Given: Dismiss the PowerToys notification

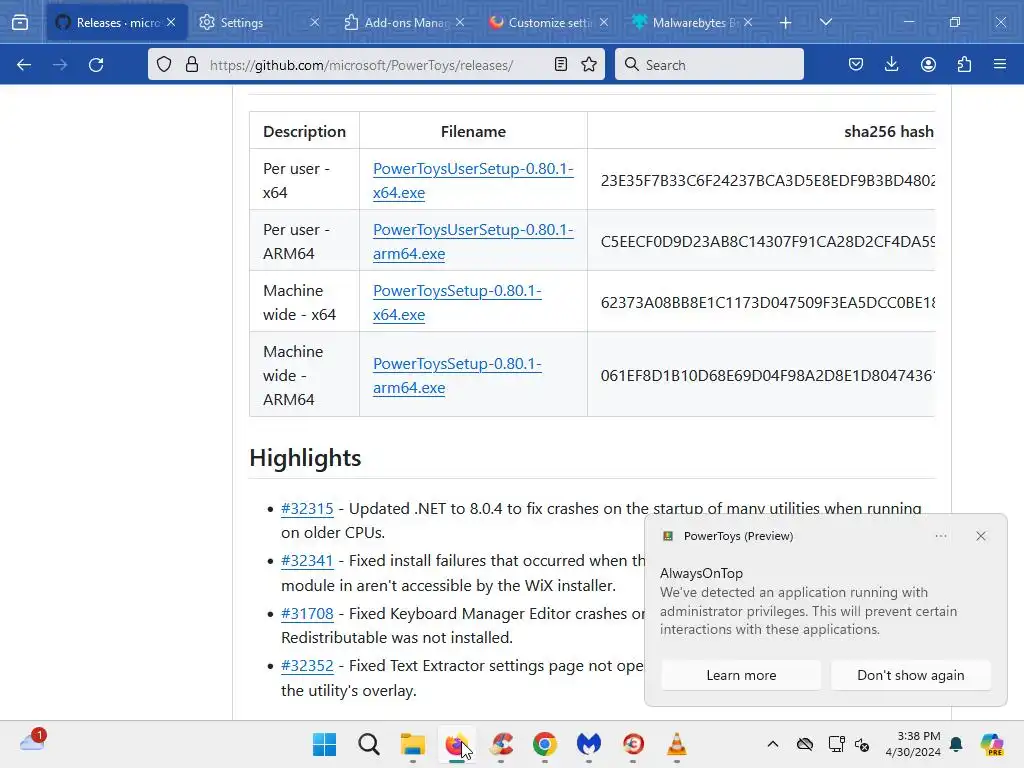Looking at the screenshot, I should pyautogui.click(x=981, y=536).
